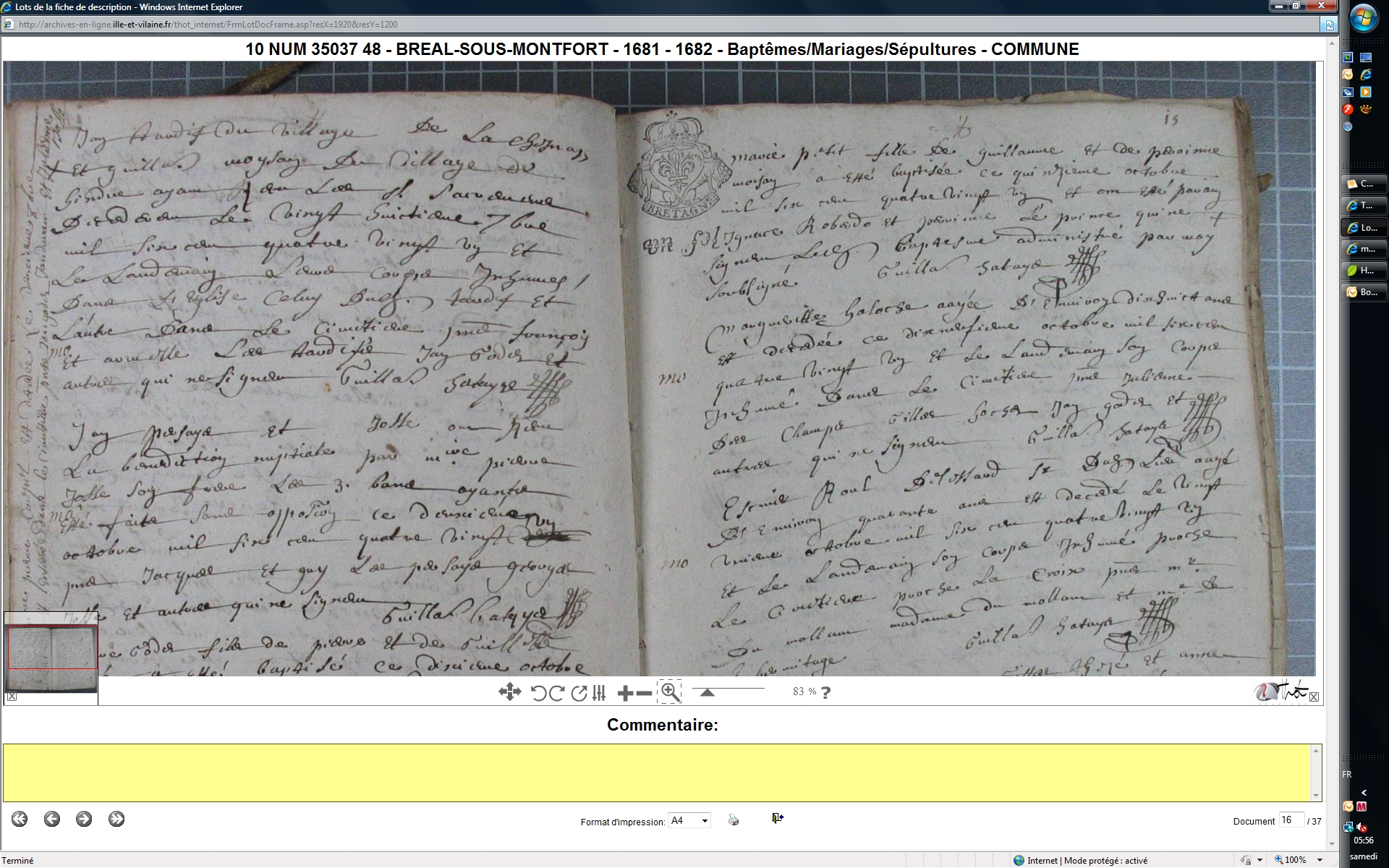Image resolution: width=1389 pixels, height=868 pixels.
Task: Open the viewer help question mark
Action: tap(826, 692)
